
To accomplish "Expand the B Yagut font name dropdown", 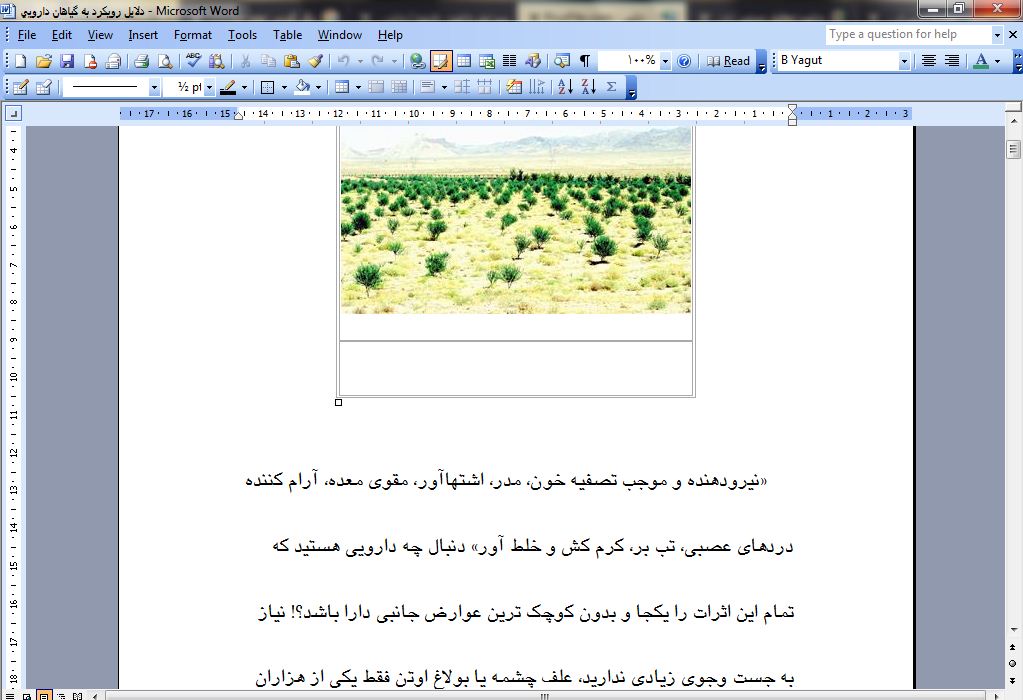I will [904, 61].
